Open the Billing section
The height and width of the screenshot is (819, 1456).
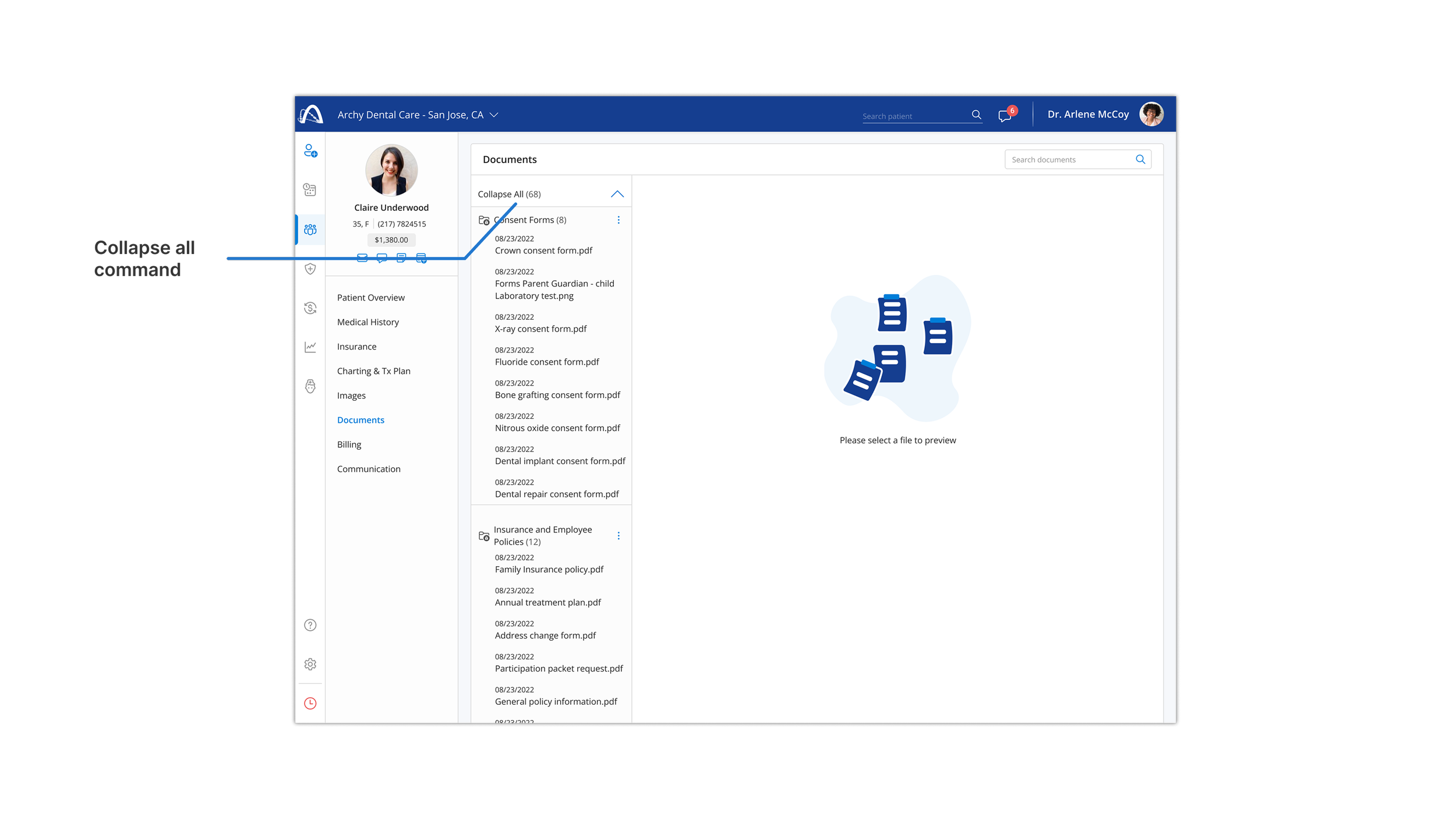(349, 444)
